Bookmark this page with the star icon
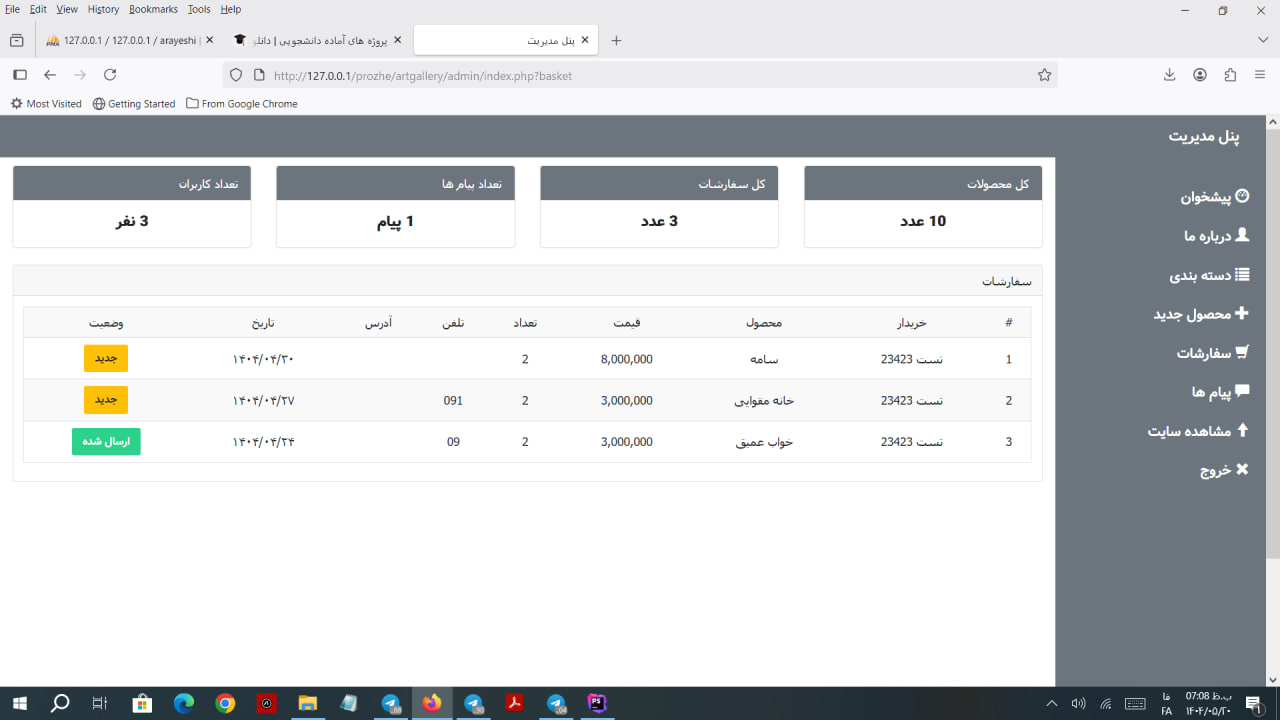The image size is (1280, 720). 1044,75
